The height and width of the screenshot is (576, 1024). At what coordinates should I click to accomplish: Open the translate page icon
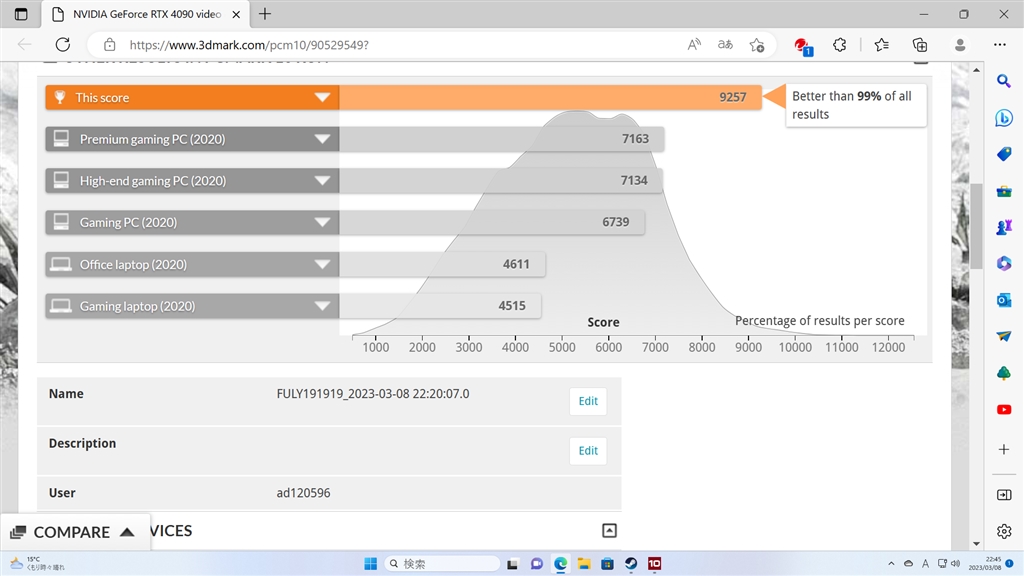tap(726, 44)
